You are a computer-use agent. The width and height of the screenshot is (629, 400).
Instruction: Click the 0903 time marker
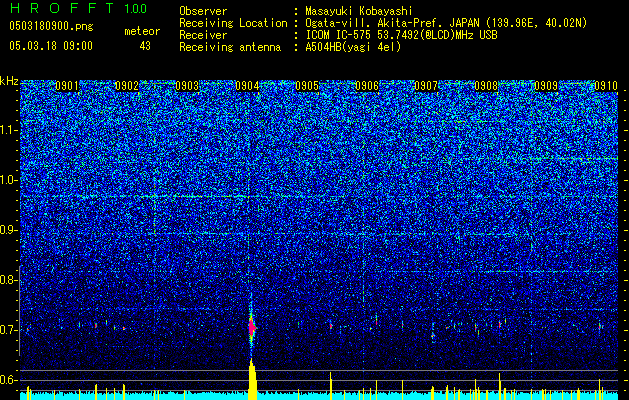(x=187, y=86)
